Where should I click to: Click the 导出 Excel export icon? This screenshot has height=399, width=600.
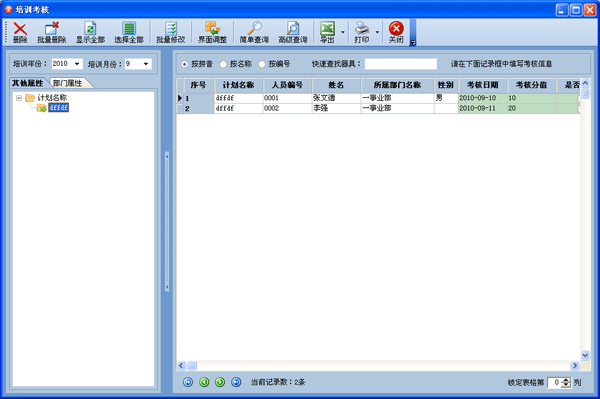click(x=327, y=33)
